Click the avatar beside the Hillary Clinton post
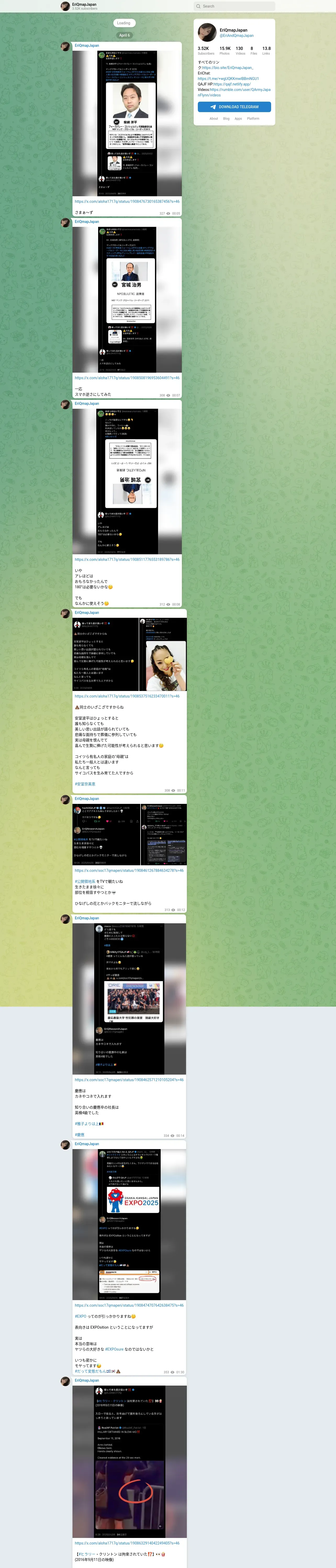Image resolution: width=336 pixels, height=1568 pixels. [x=65, y=1381]
